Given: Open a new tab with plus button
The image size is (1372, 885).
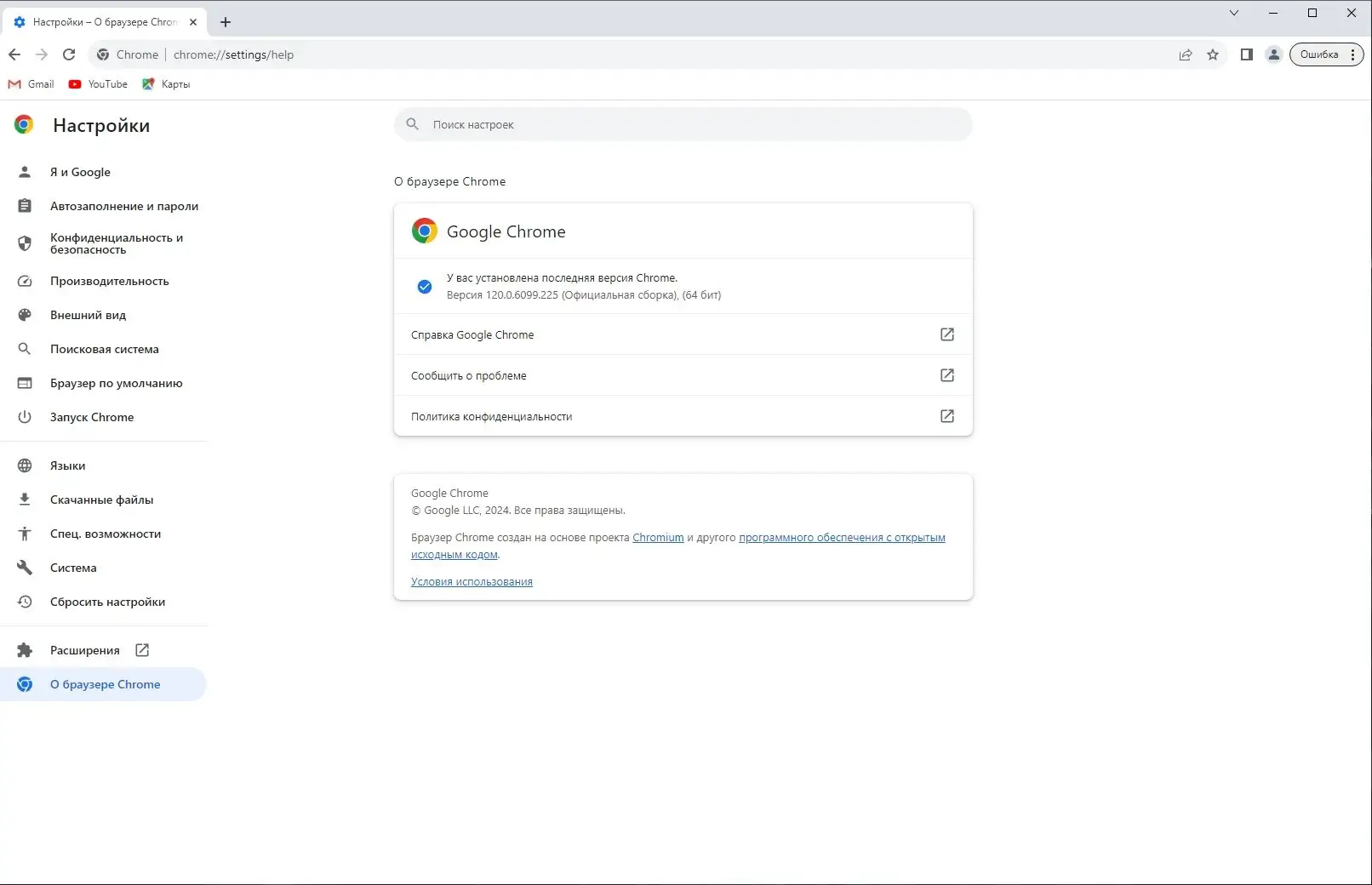Looking at the screenshot, I should (x=226, y=22).
